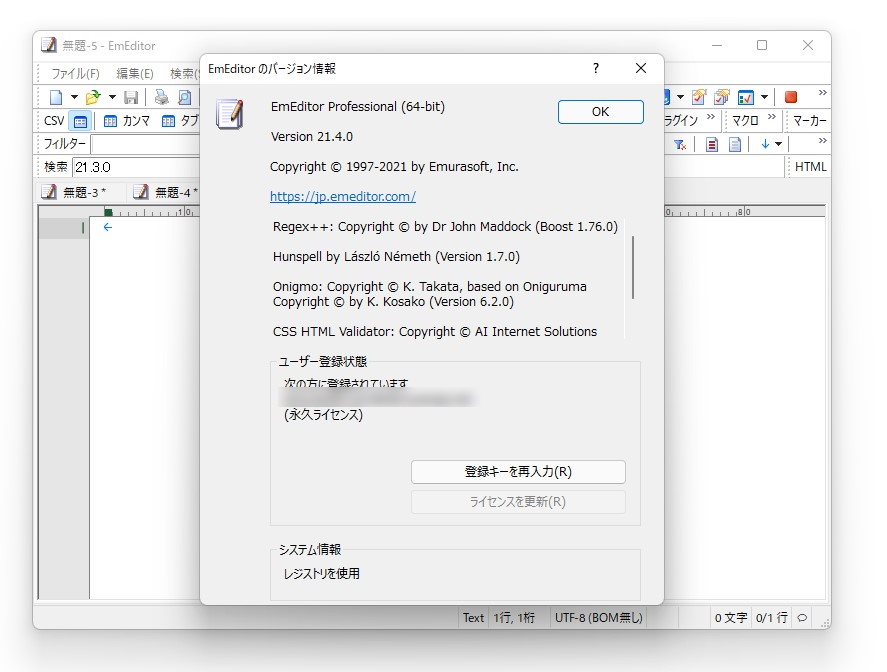Image resolution: width=887 pixels, height=672 pixels.
Task: Click the 登録キーを再入力(R) button
Action: point(518,472)
